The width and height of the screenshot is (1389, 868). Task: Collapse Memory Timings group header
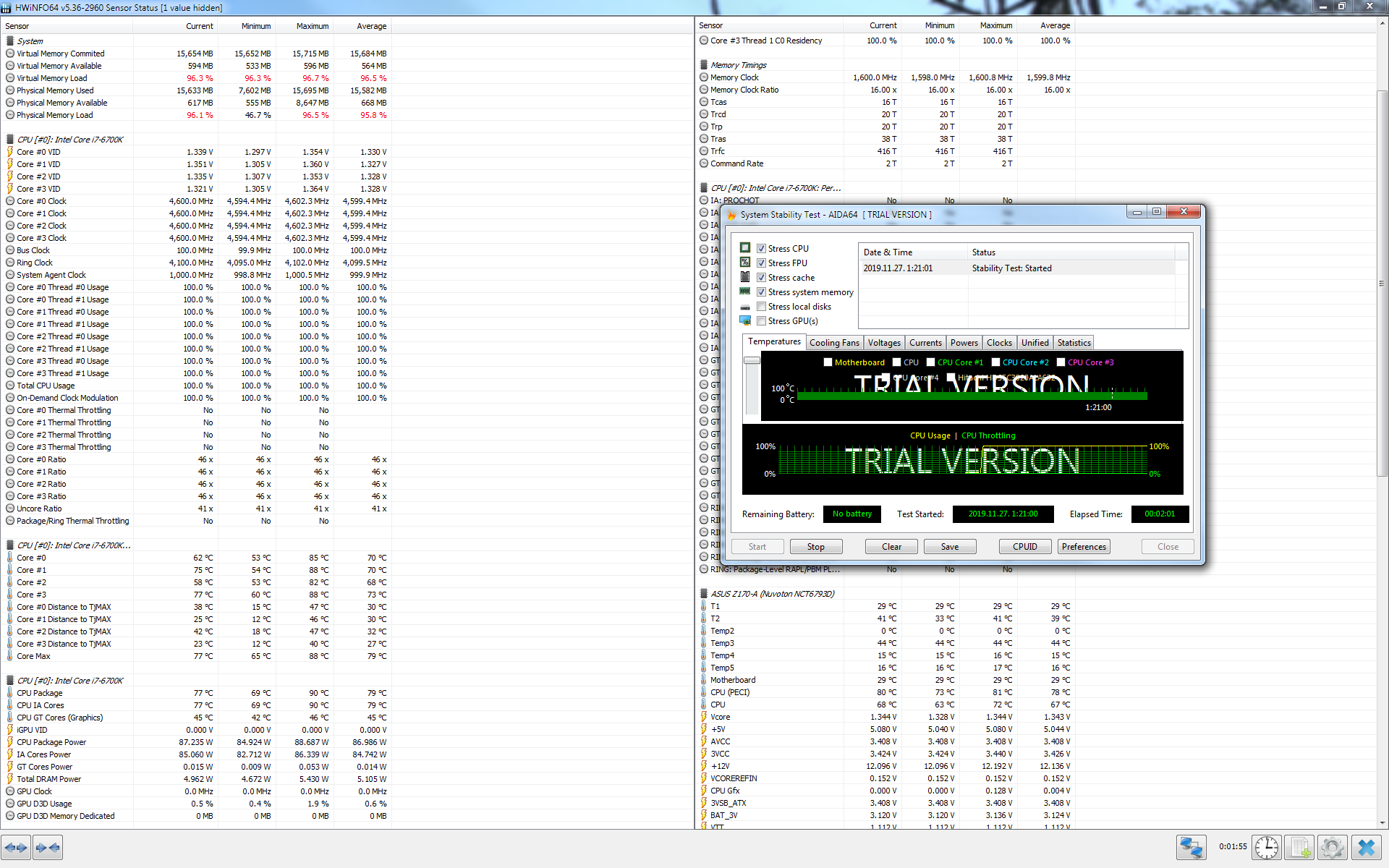737,65
